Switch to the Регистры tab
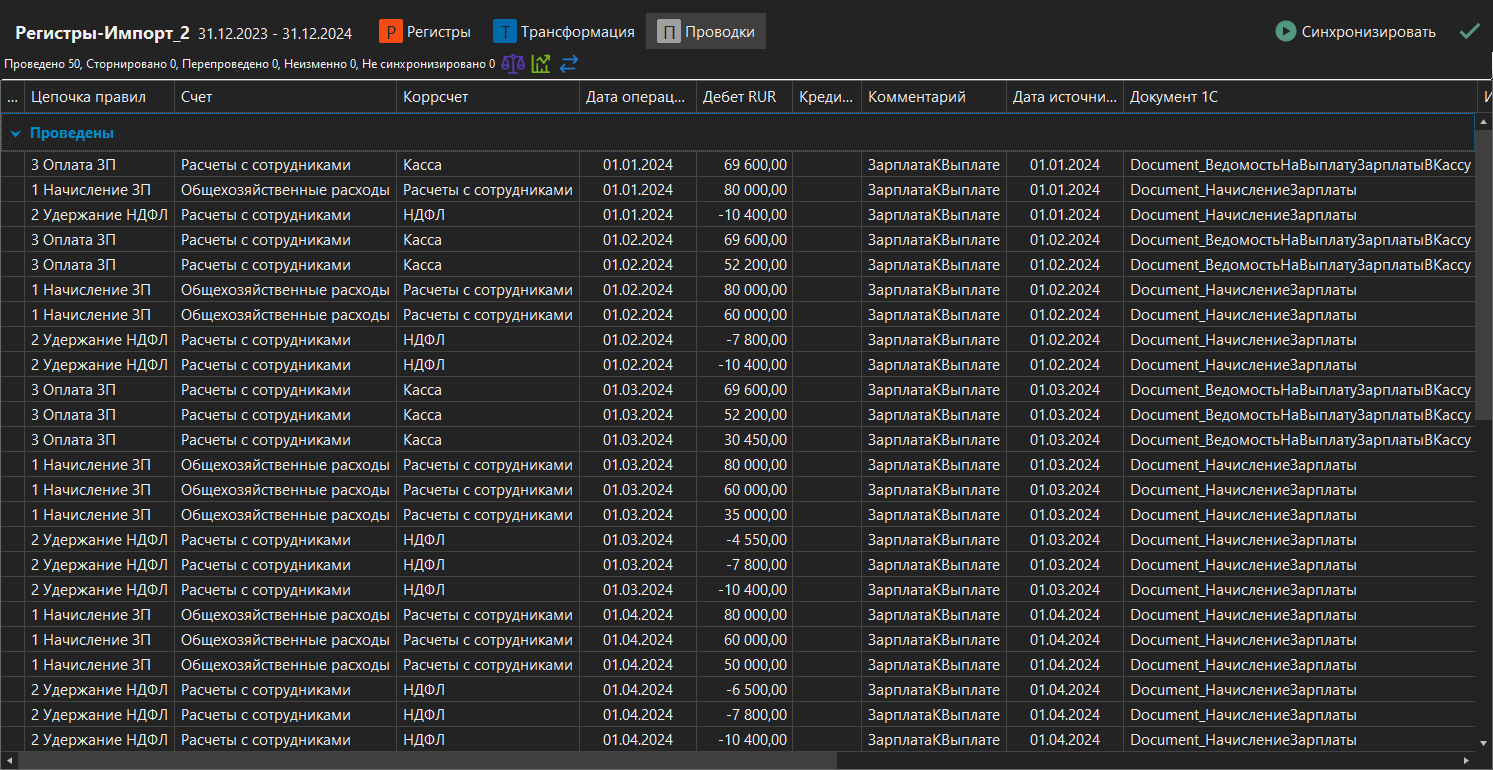Image resolution: width=1493 pixels, height=770 pixels. (438, 32)
